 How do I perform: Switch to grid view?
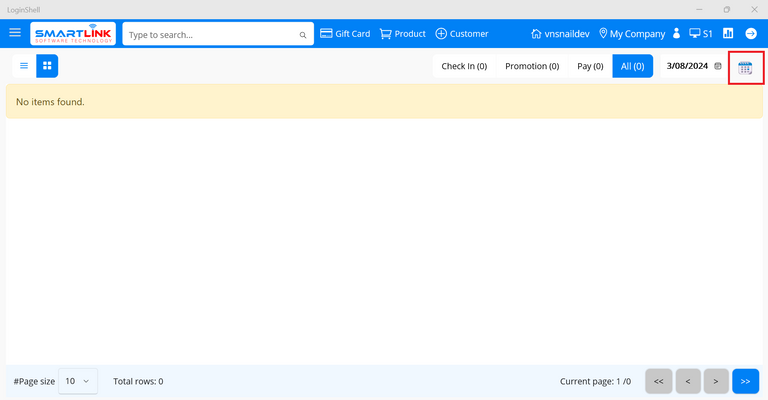coord(47,66)
